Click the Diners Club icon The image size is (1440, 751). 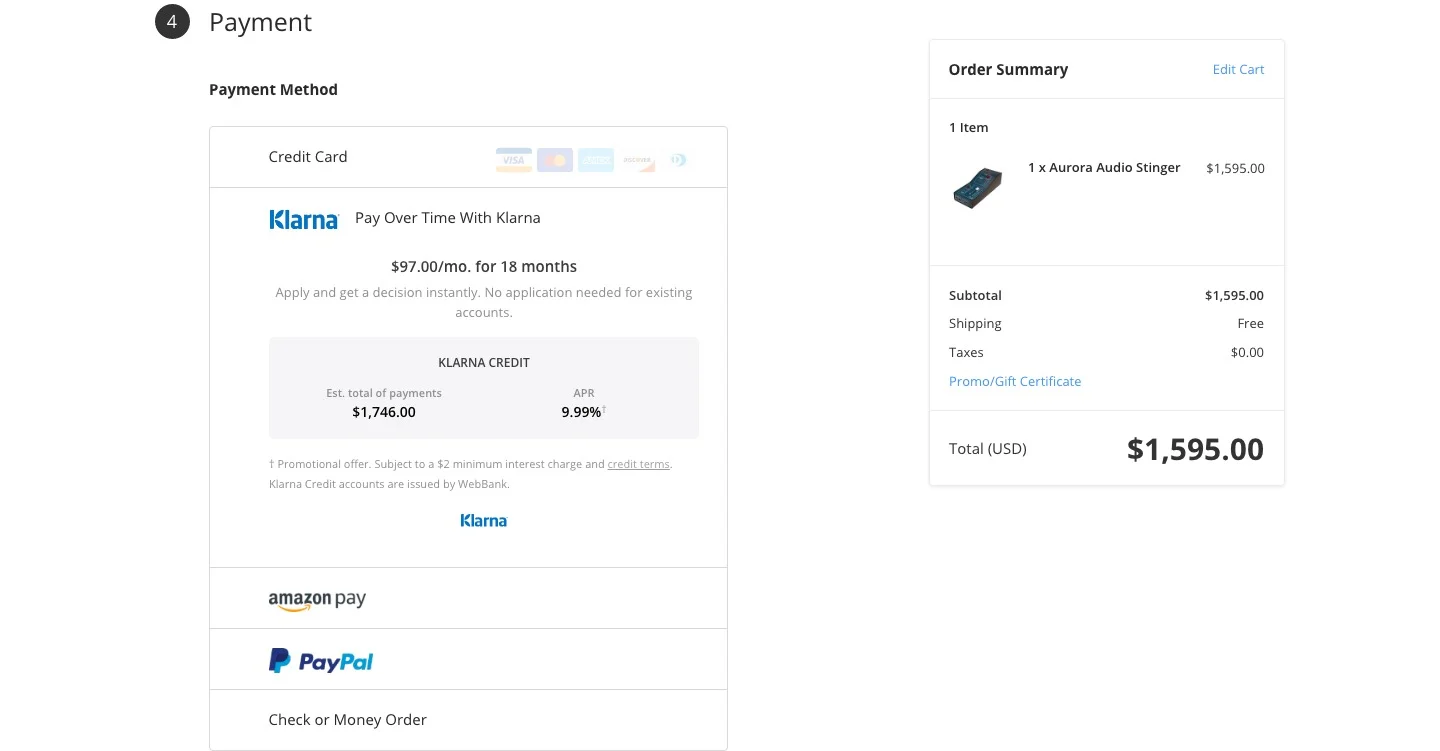678,160
